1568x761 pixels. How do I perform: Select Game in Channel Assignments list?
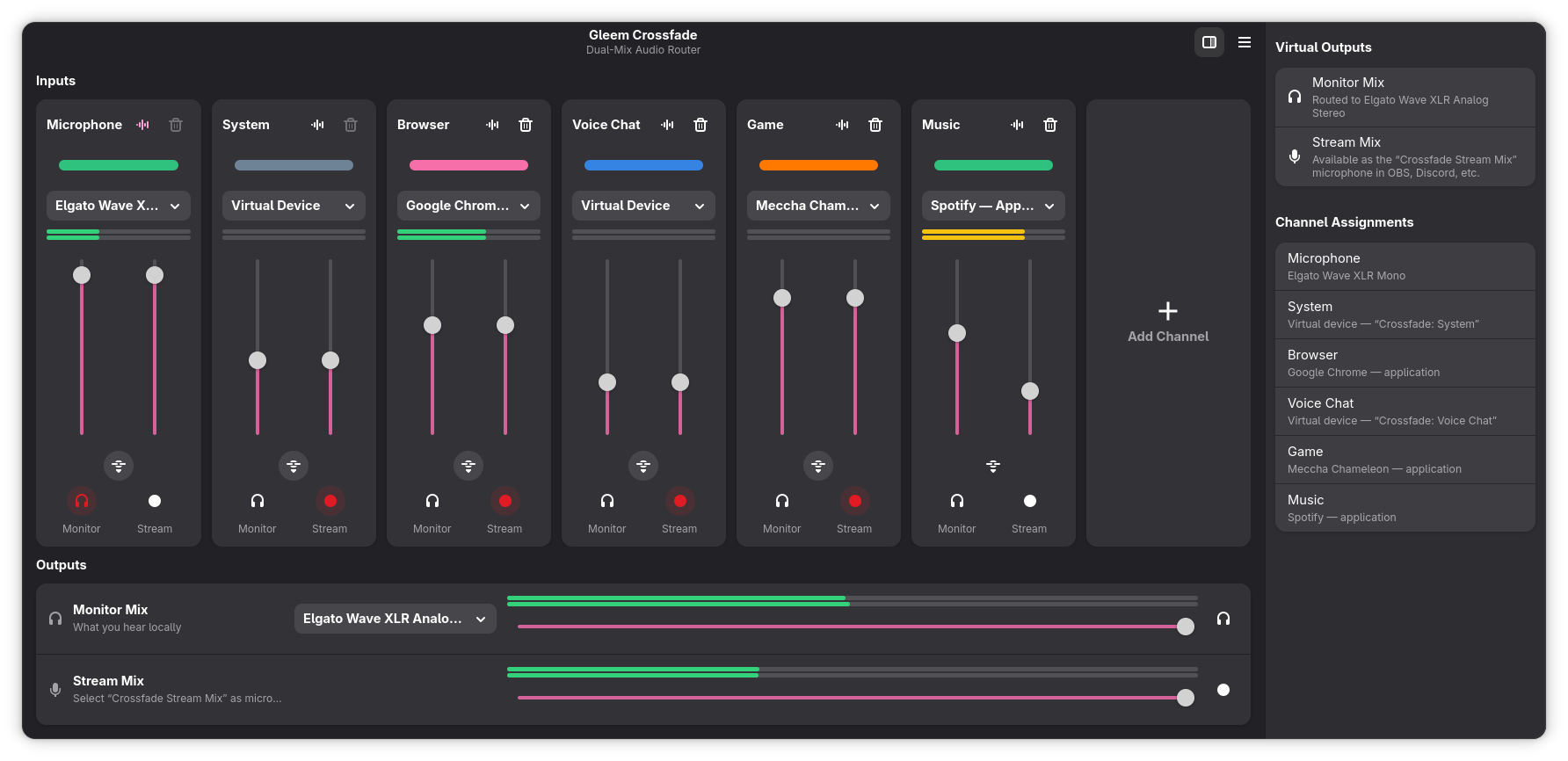[1405, 460]
